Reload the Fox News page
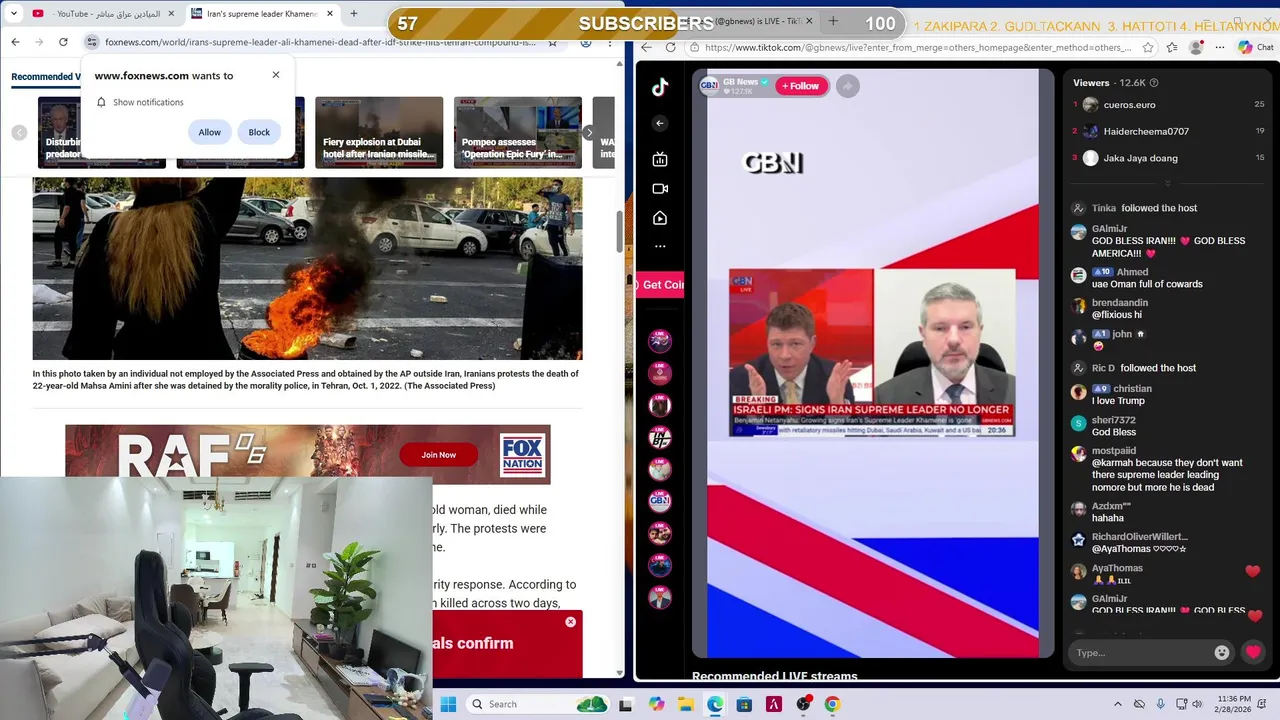The width and height of the screenshot is (1280, 720). (x=63, y=42)
